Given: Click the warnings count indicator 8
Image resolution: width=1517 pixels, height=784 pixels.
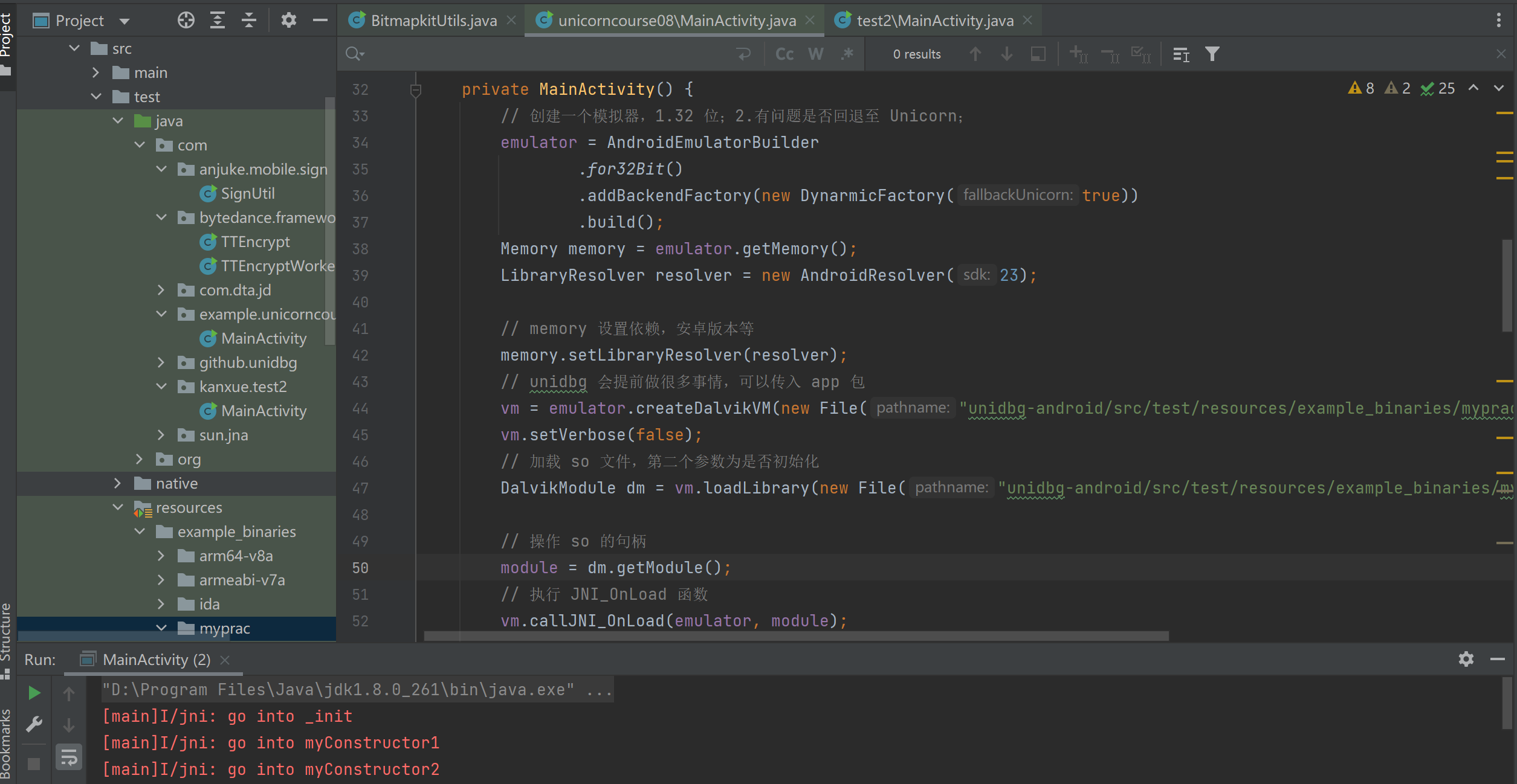Looking at the screenshot, I should pos(1361,88).
